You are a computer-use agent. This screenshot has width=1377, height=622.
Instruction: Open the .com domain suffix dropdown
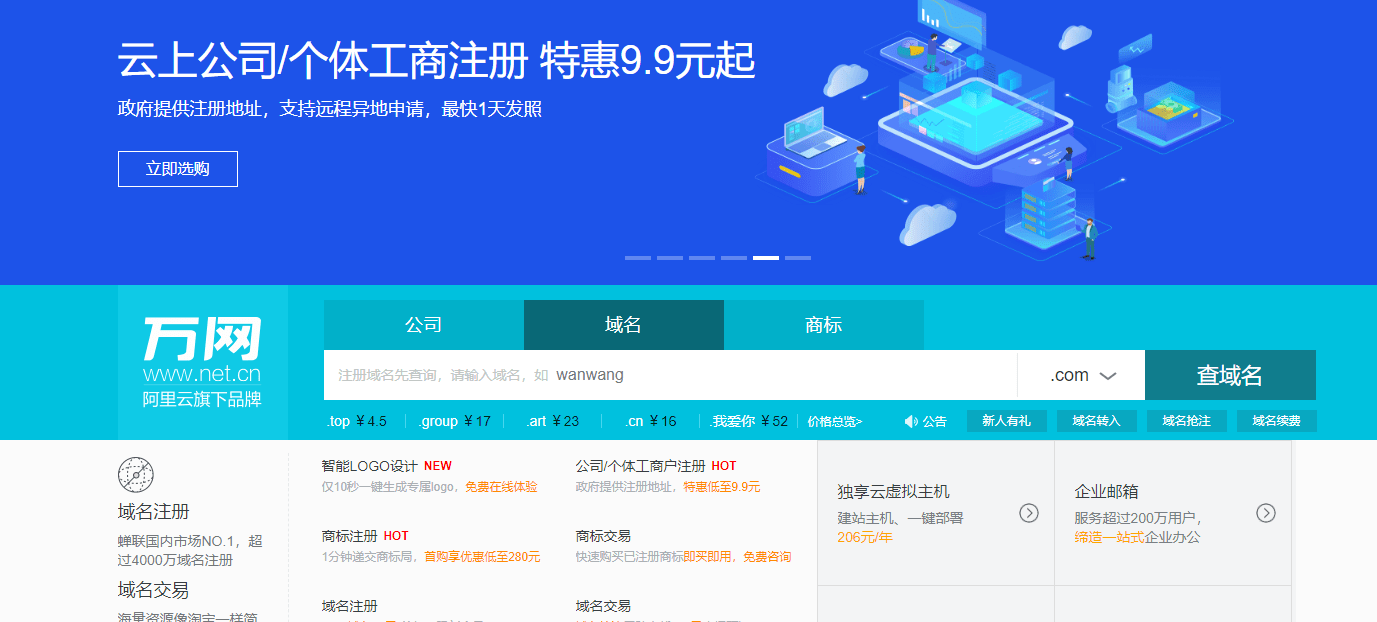(1082, 375)
